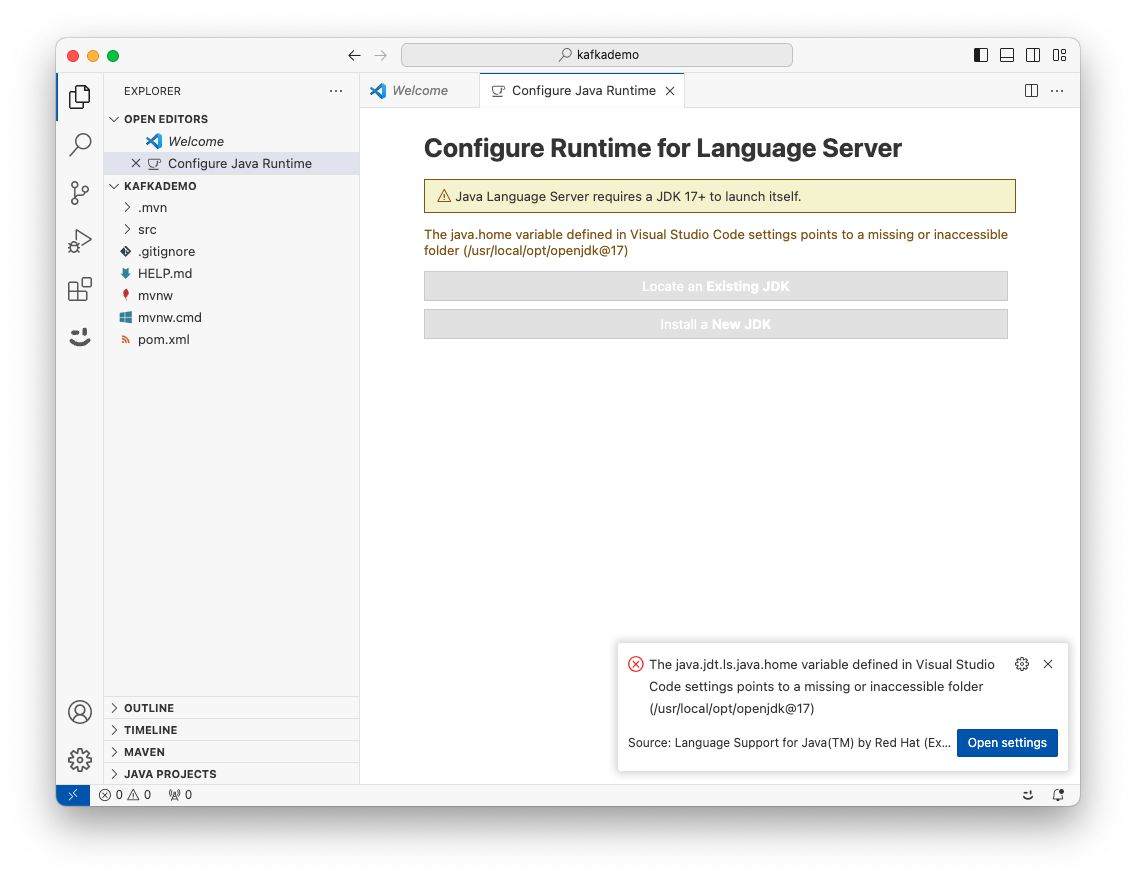Open the Accounts menu
The height and width of the screenshot is (880, 1136).
tap(80, 712)
